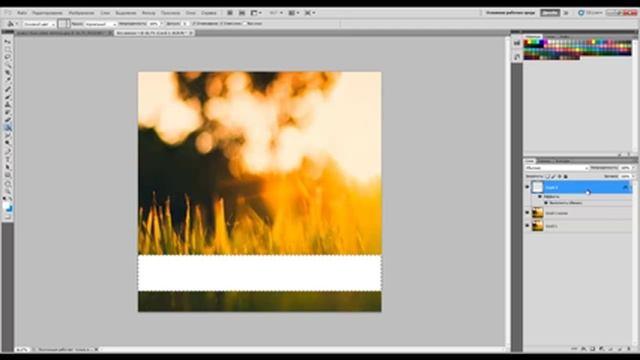The width and height of the screenshot is (640, 360).
Task: Click the fx indicator on Слой 2
Action: [625, 187]
